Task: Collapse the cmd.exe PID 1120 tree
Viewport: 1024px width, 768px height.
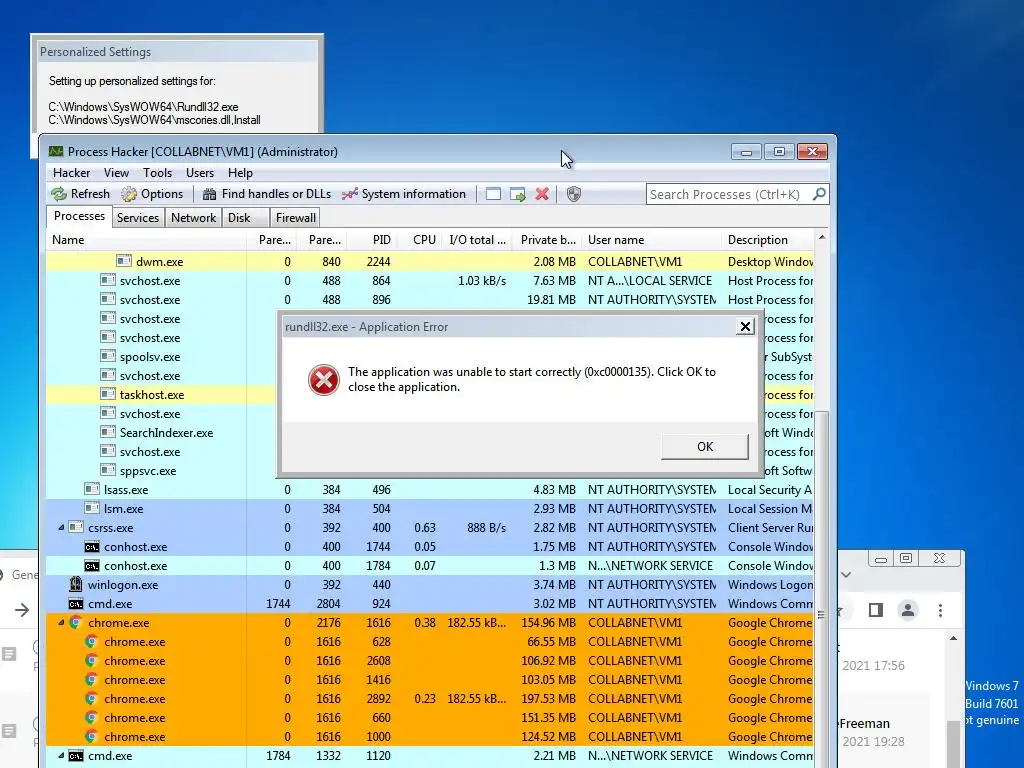Action: pos(61,756)
